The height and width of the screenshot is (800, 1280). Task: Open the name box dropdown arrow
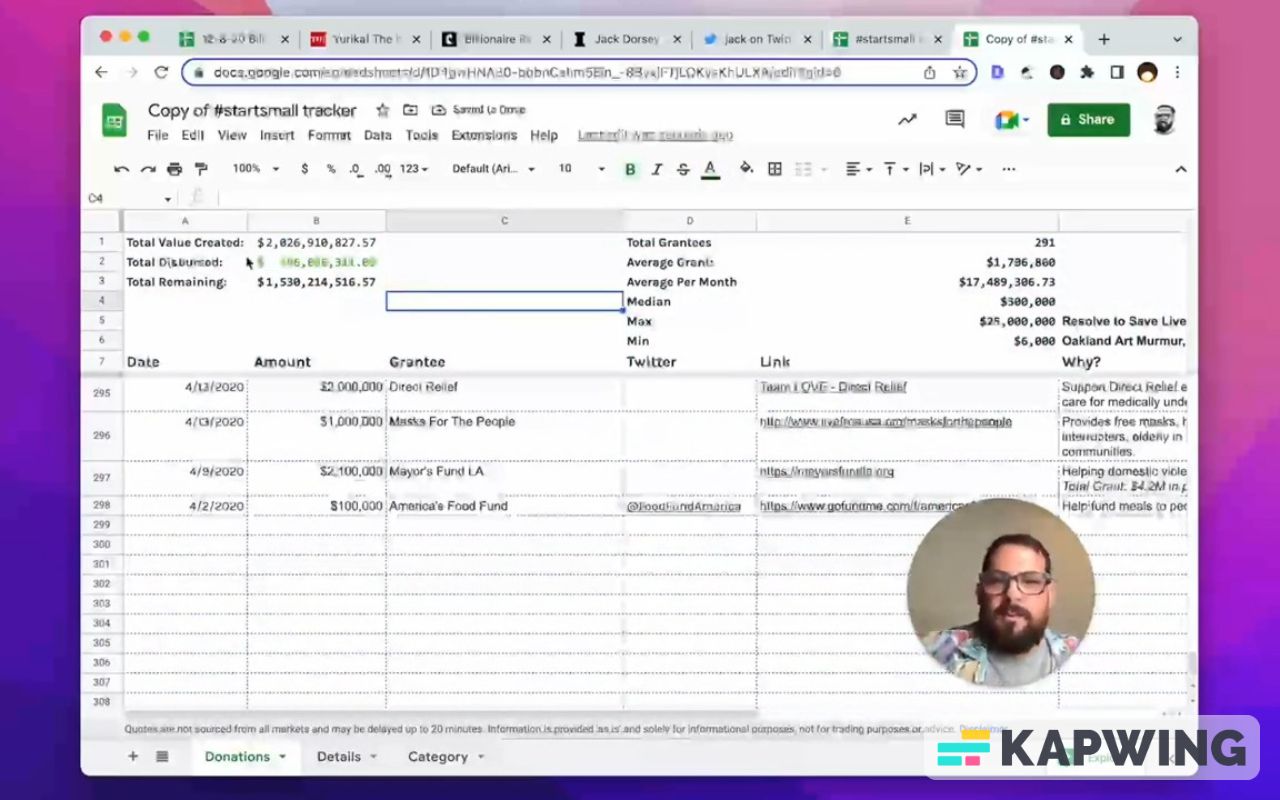[168, 199]
